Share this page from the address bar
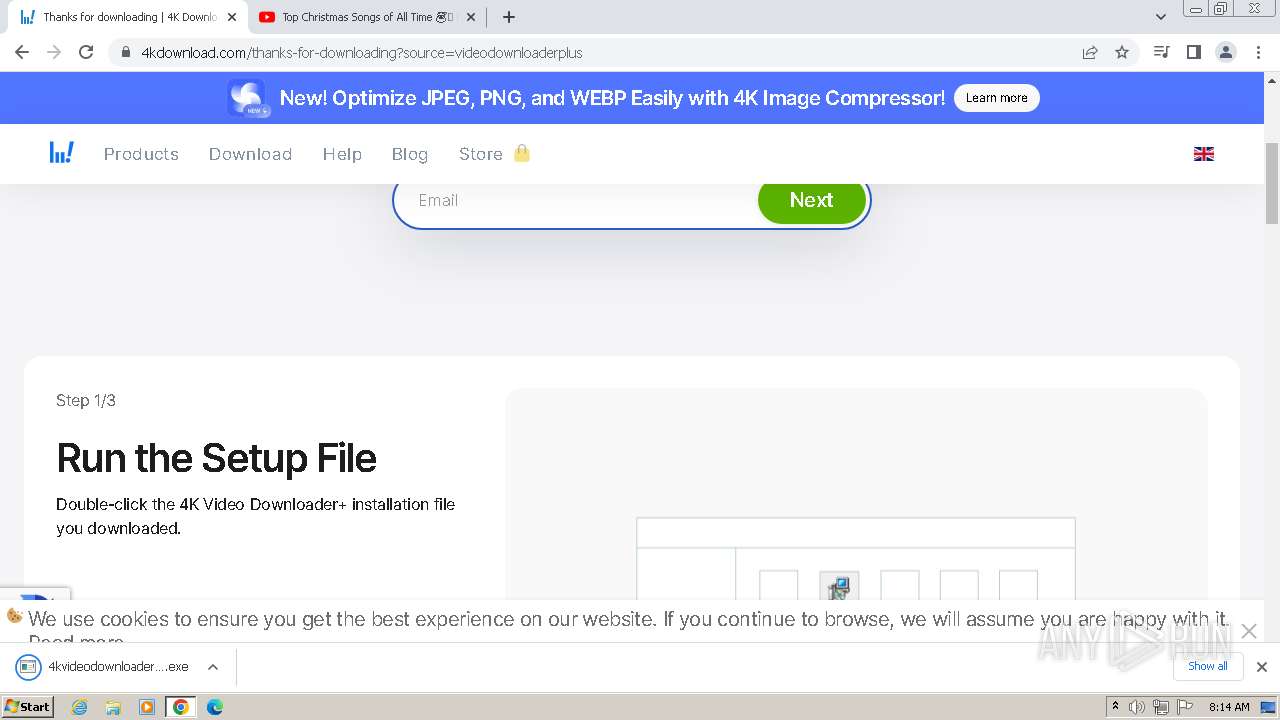 pos(1090,52)
